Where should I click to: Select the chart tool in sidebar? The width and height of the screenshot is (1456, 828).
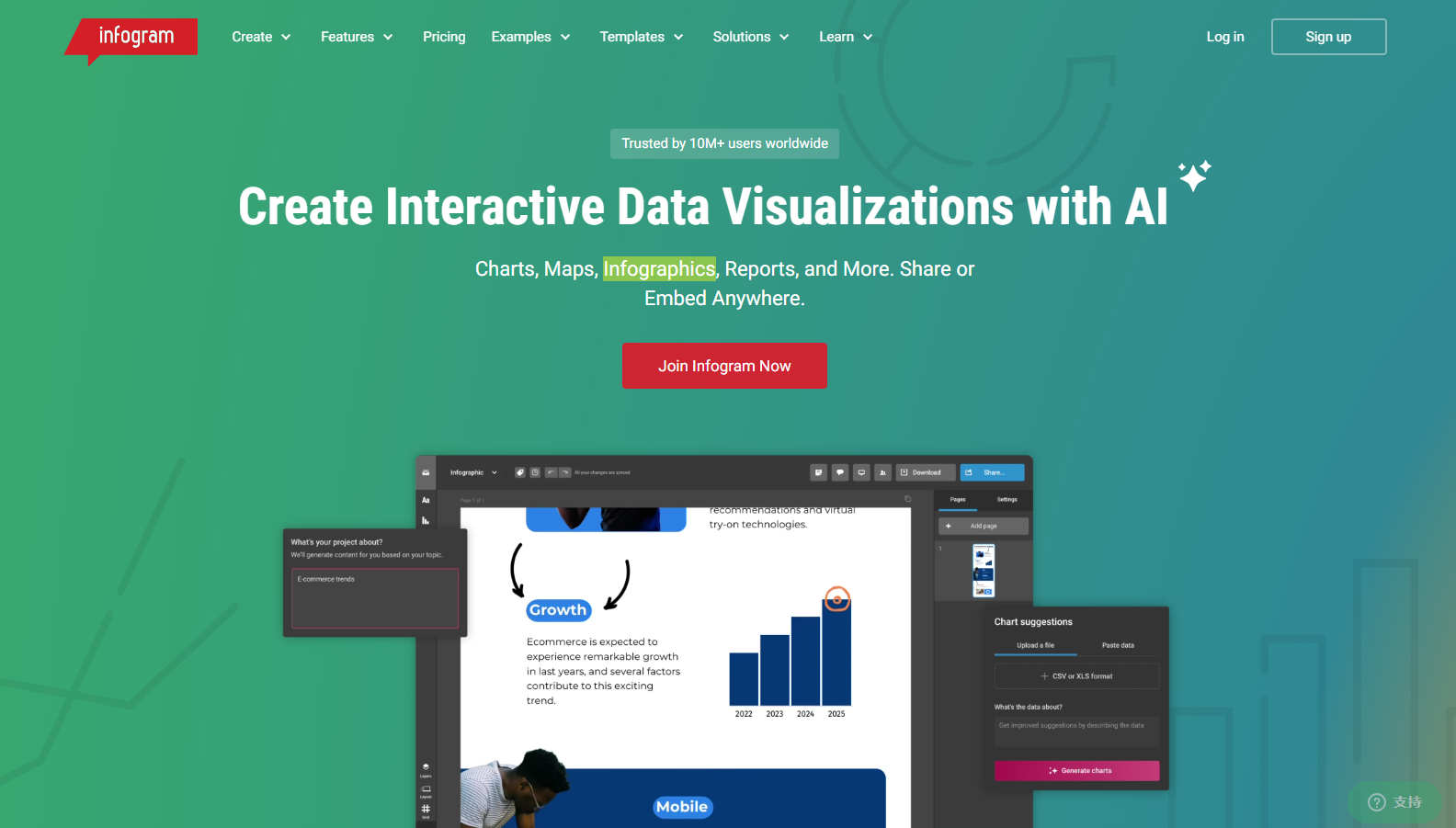point(426,520)
